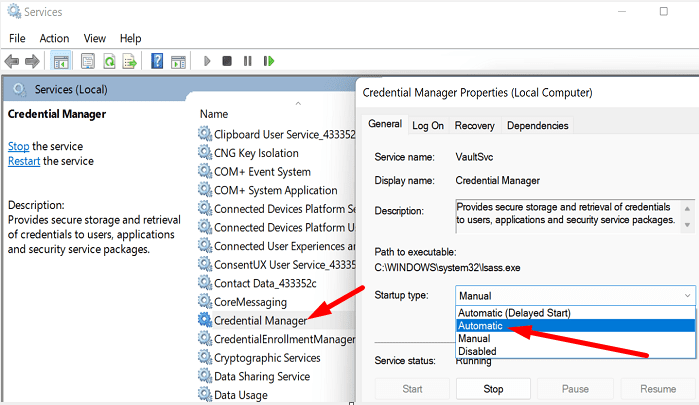
Task: Refresh the services list
Action: coord(109,61)
